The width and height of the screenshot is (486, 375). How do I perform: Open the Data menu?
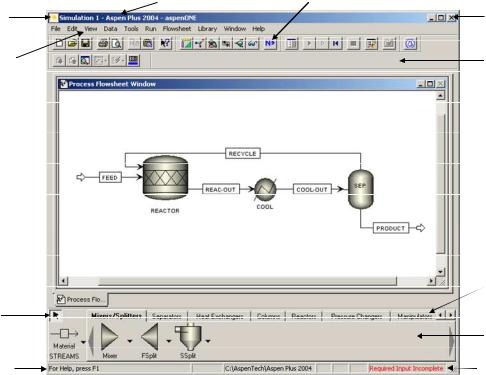pos(110,29)
